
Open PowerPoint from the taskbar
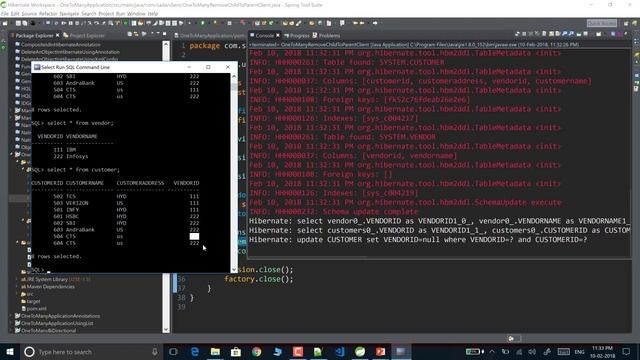[x=380, y=351]
